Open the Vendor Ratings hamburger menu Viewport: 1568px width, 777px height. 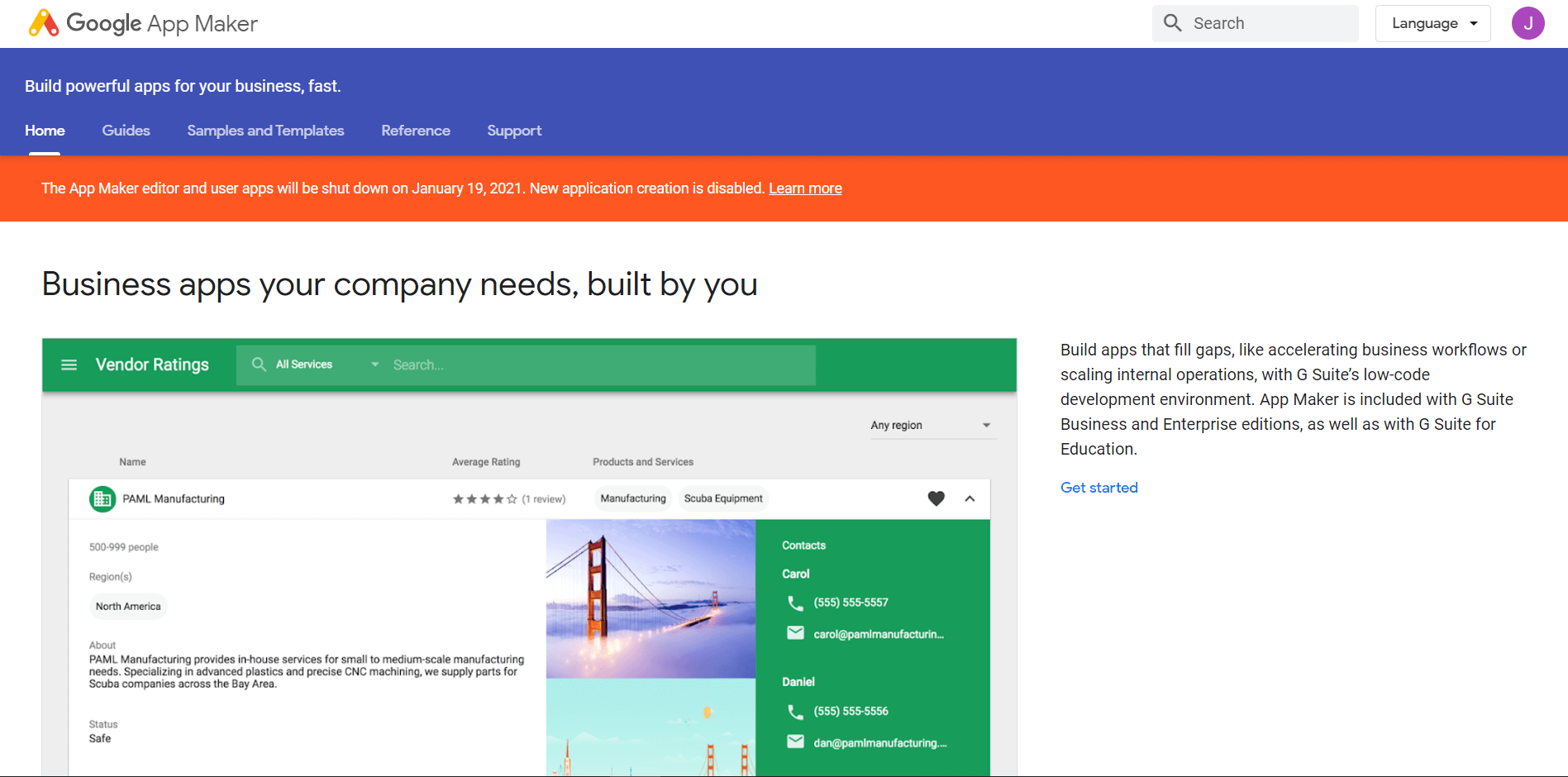coord(69,365)
